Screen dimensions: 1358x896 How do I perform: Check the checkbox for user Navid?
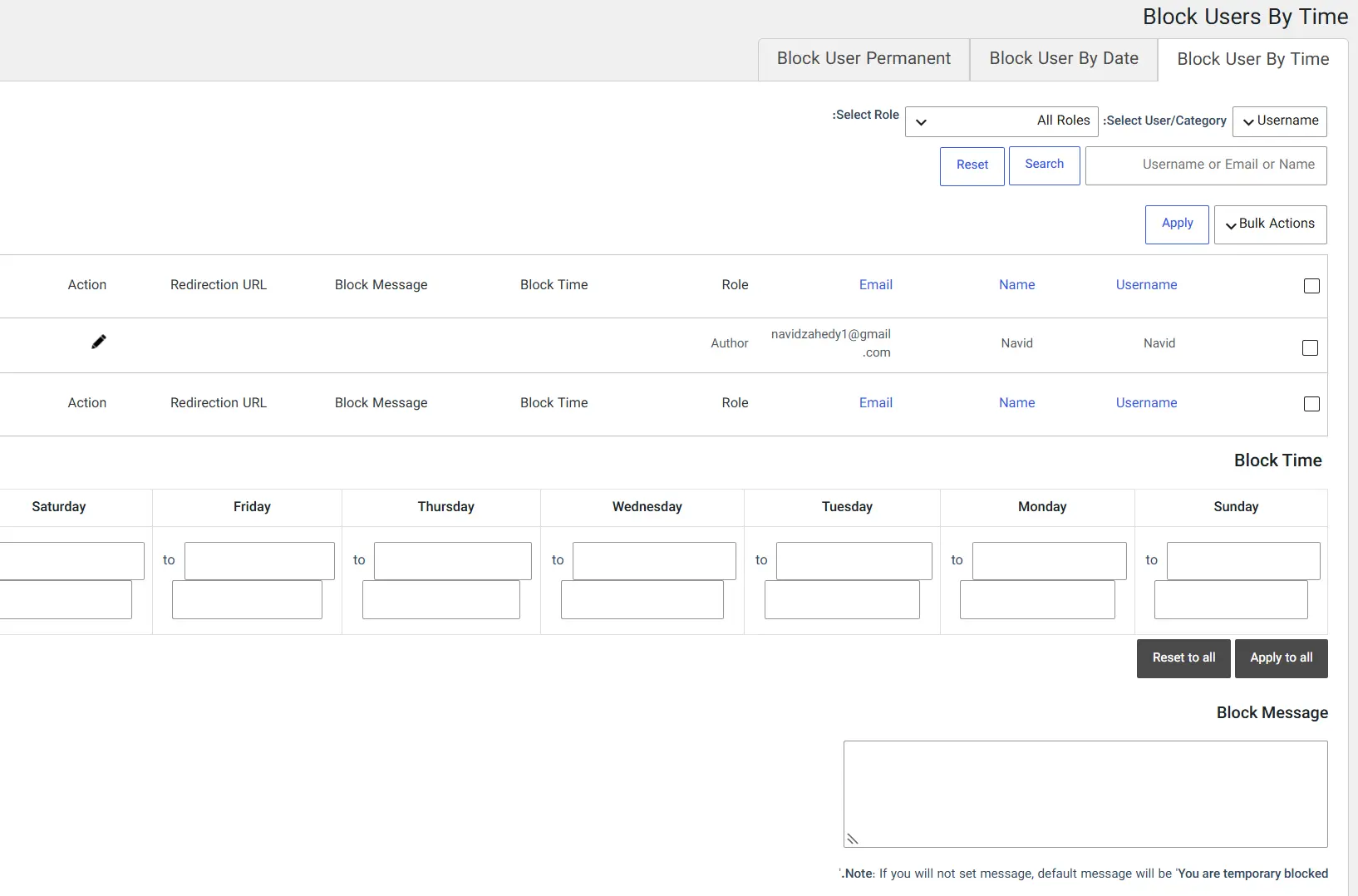[1310, 347]
